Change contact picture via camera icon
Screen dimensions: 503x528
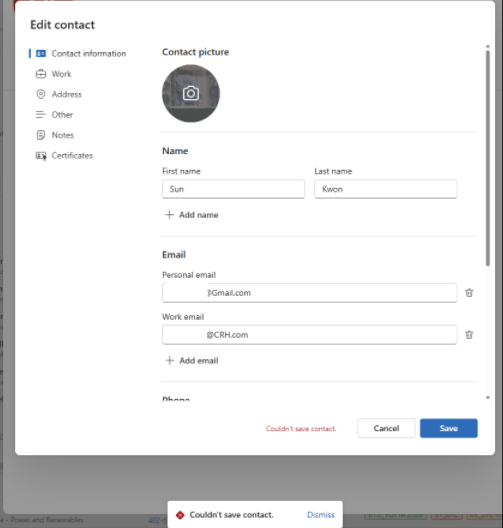click(x=191, y=93)
